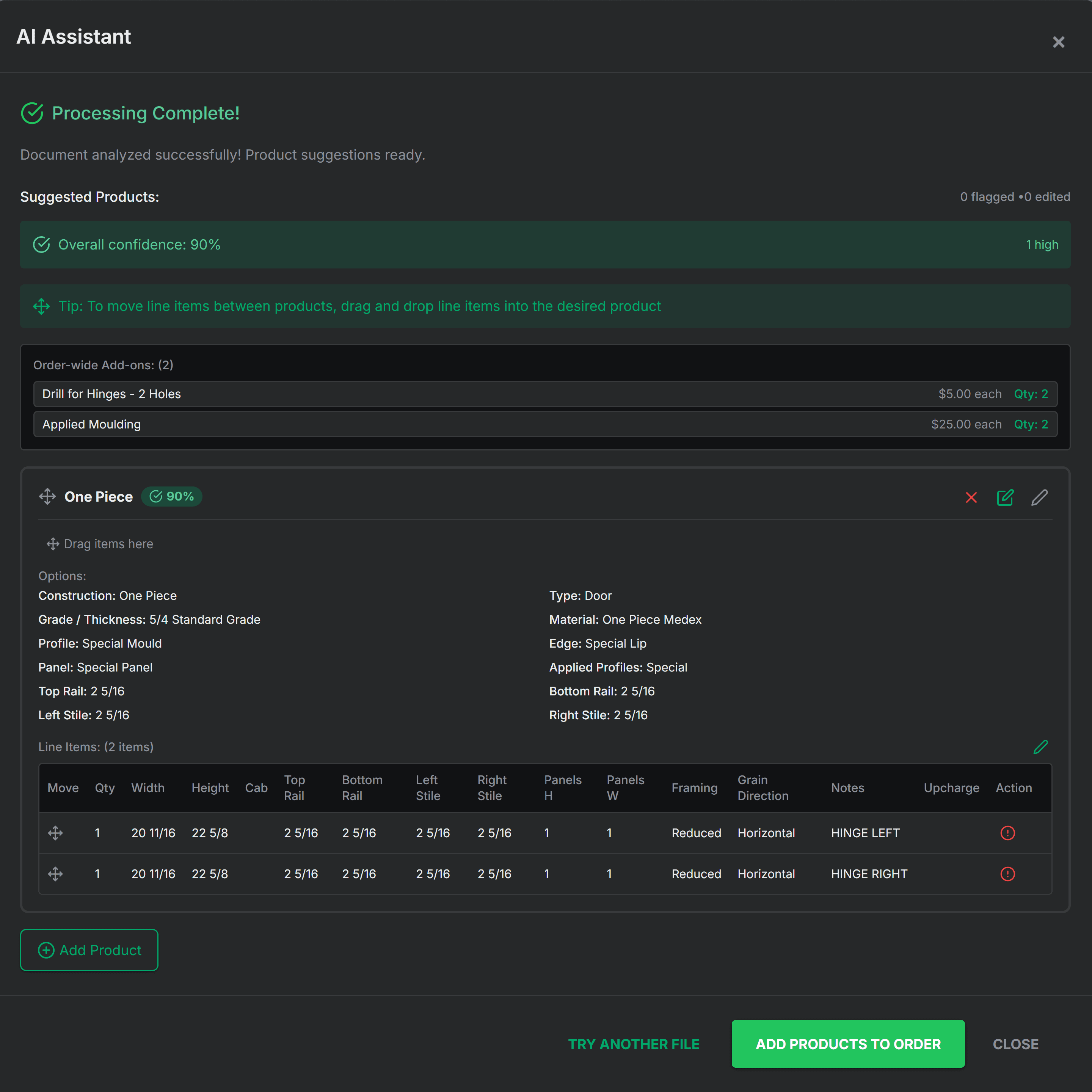Click the gray pencil icon for One Piece

point(1039,497)
